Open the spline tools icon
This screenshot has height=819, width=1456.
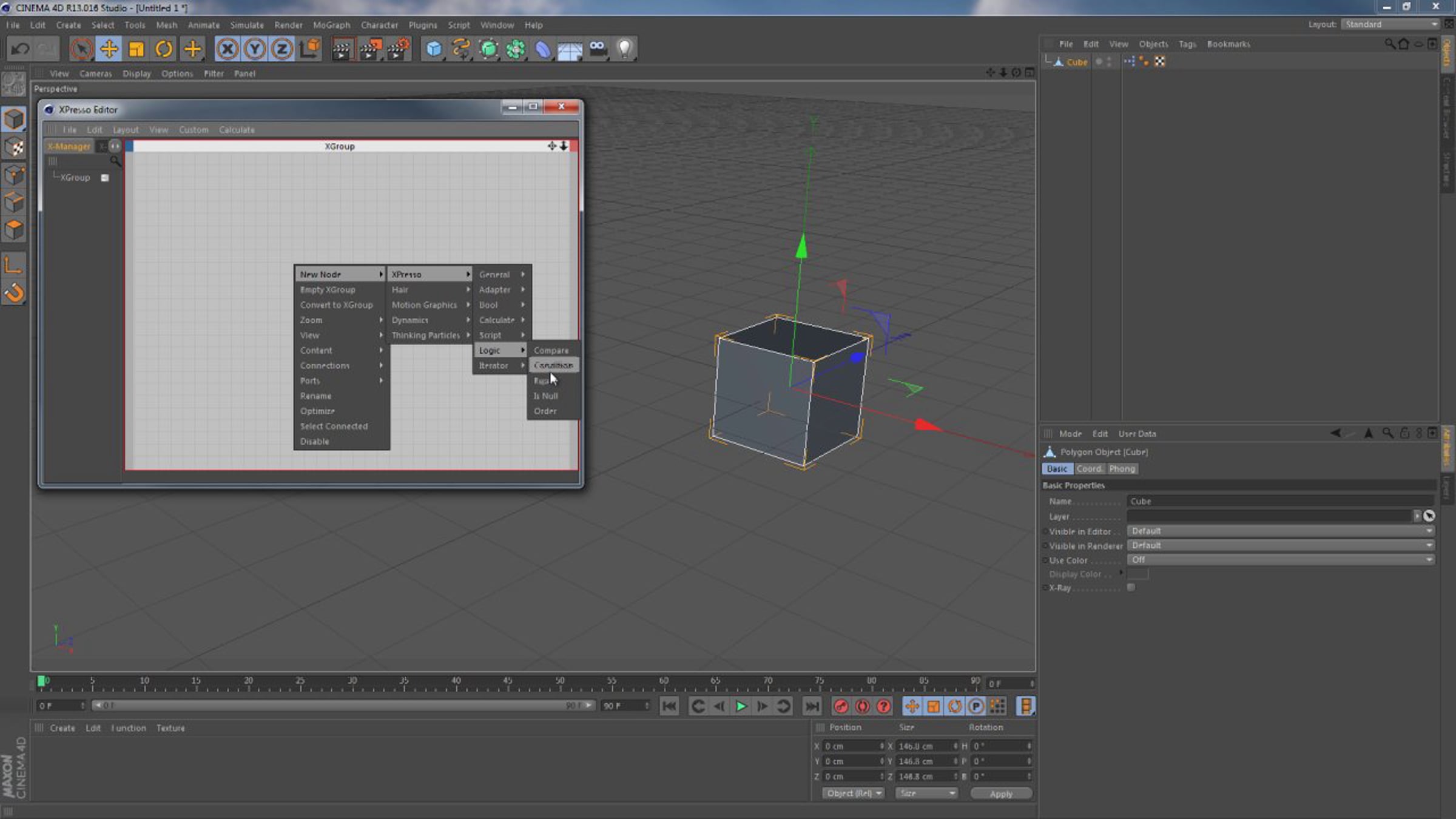[461, 49]
